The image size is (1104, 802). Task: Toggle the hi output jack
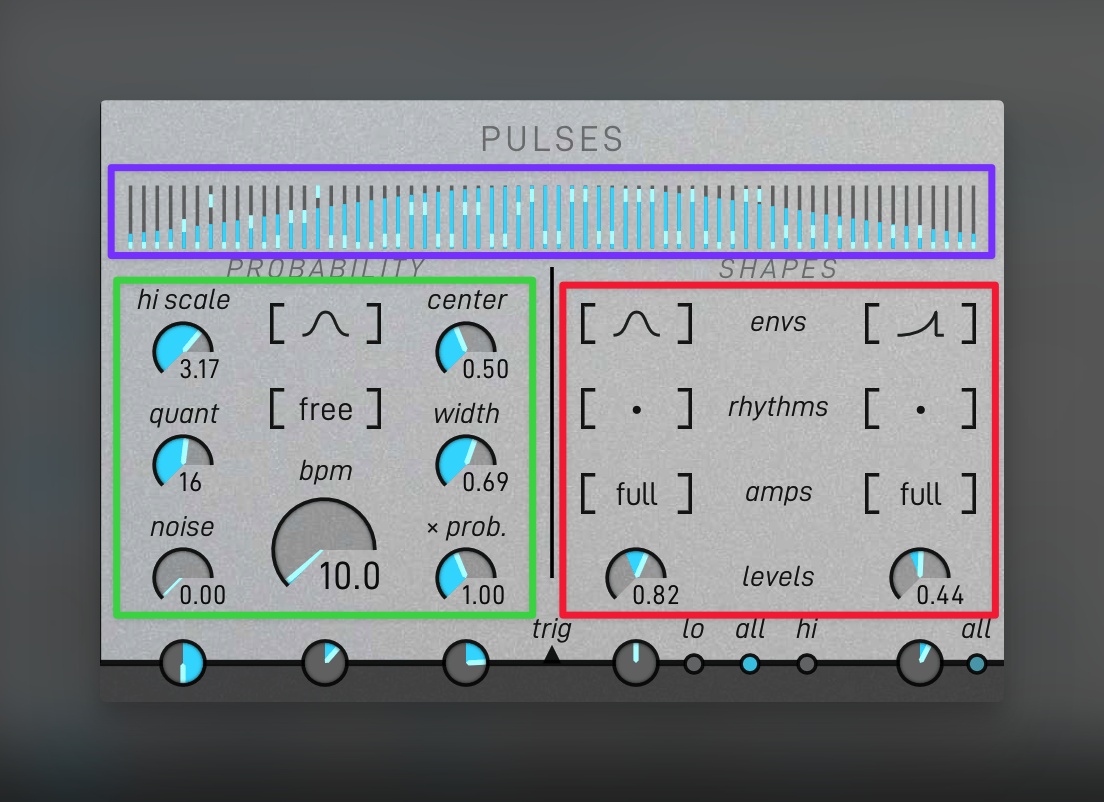807,663
